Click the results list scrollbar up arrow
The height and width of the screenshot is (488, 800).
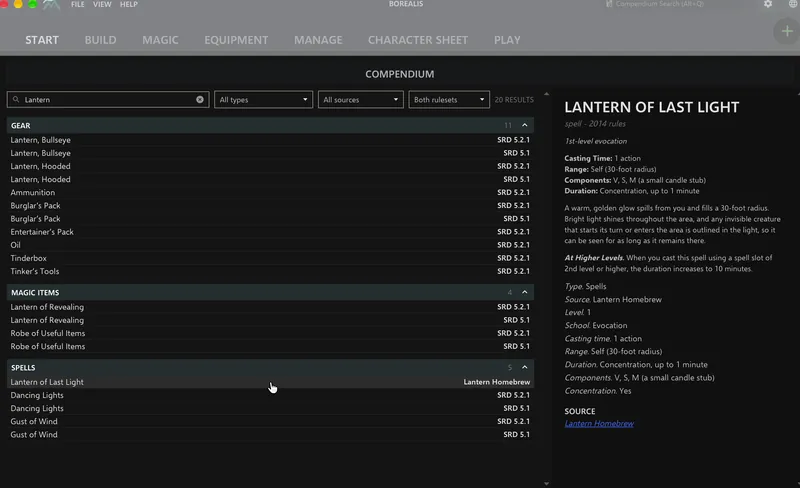(546, 94)
